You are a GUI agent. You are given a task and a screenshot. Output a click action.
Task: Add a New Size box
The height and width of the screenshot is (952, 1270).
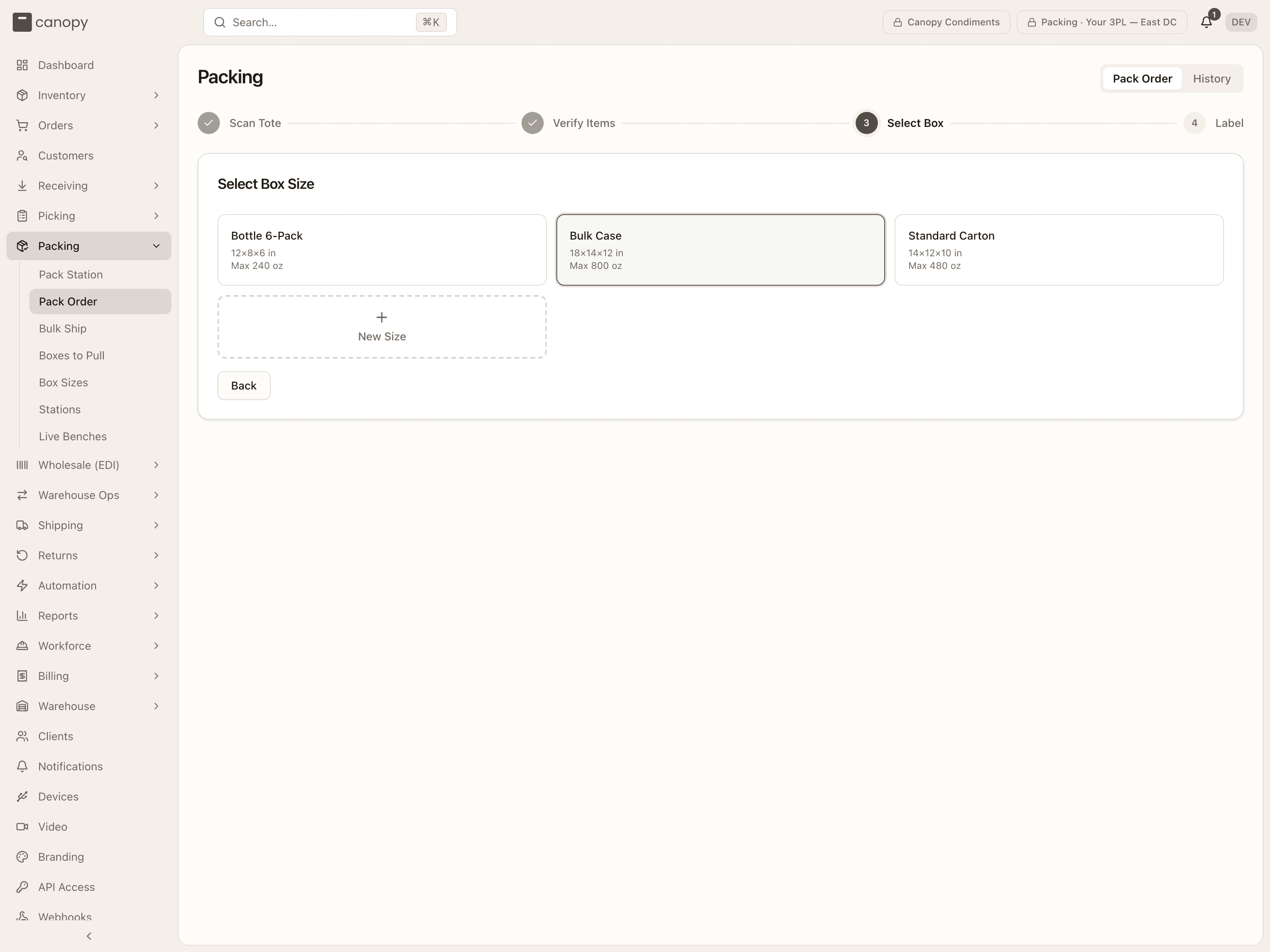(382, 327)
